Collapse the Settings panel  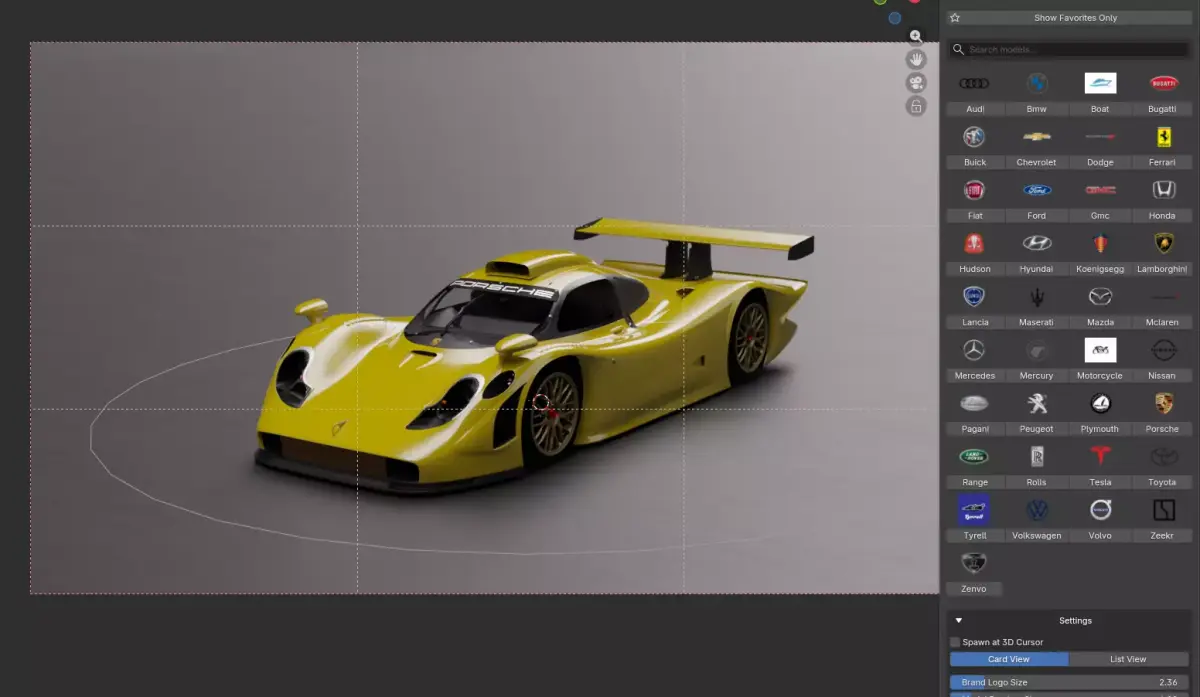point(959,620)
